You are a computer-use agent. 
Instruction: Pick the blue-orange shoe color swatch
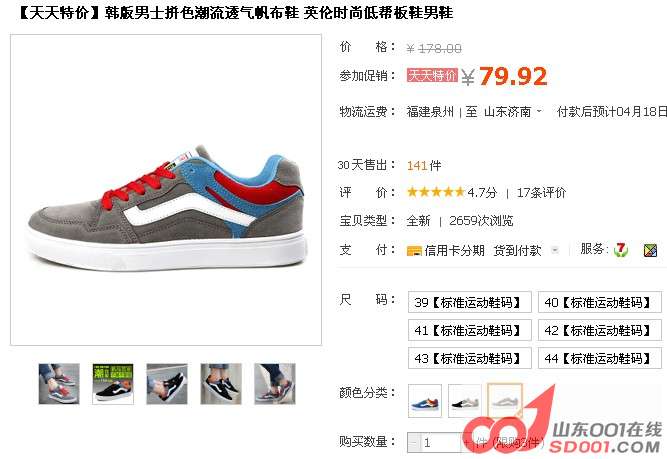(425, 401)
